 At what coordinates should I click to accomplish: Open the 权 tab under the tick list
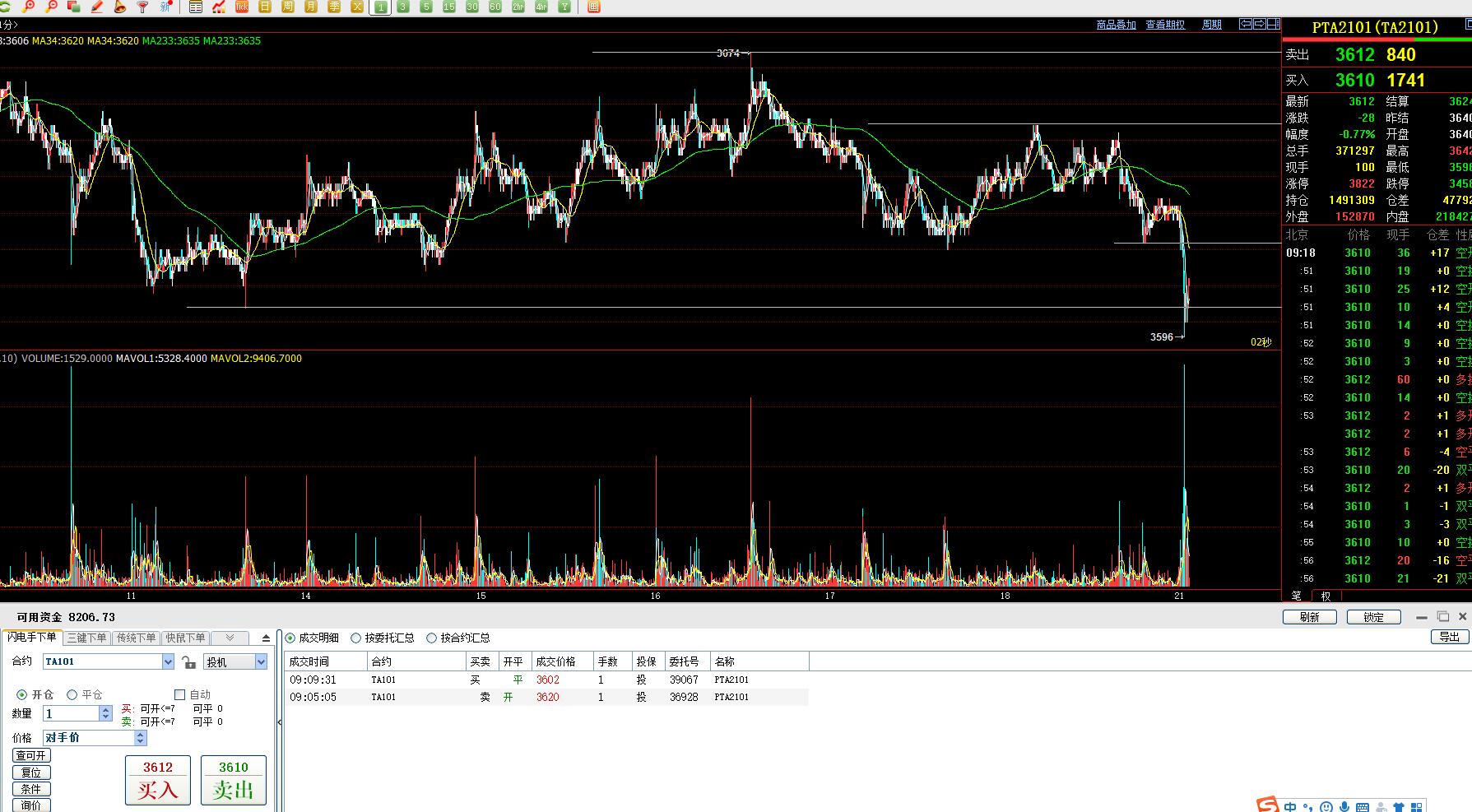click(x=1326, y=596)
